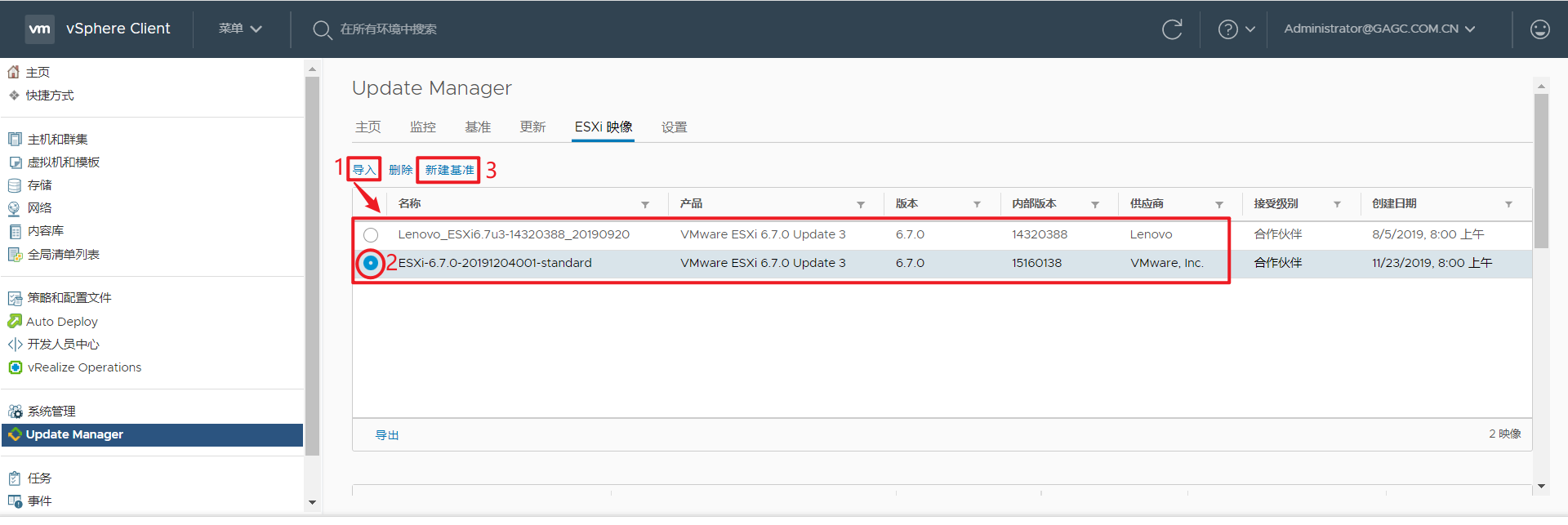Switch to the 监控 tab
This screenshot has width=1568, height=525.
click(423, 127)
